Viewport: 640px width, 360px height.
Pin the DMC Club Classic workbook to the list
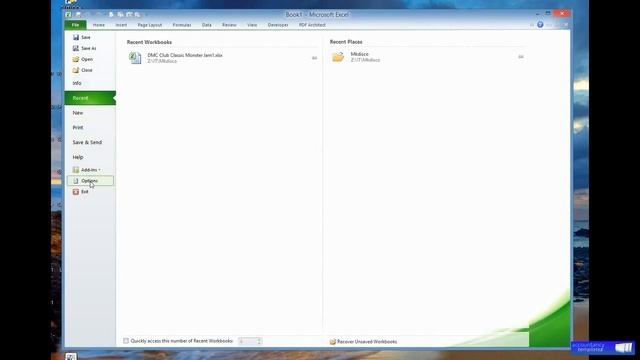click(314, 58)
